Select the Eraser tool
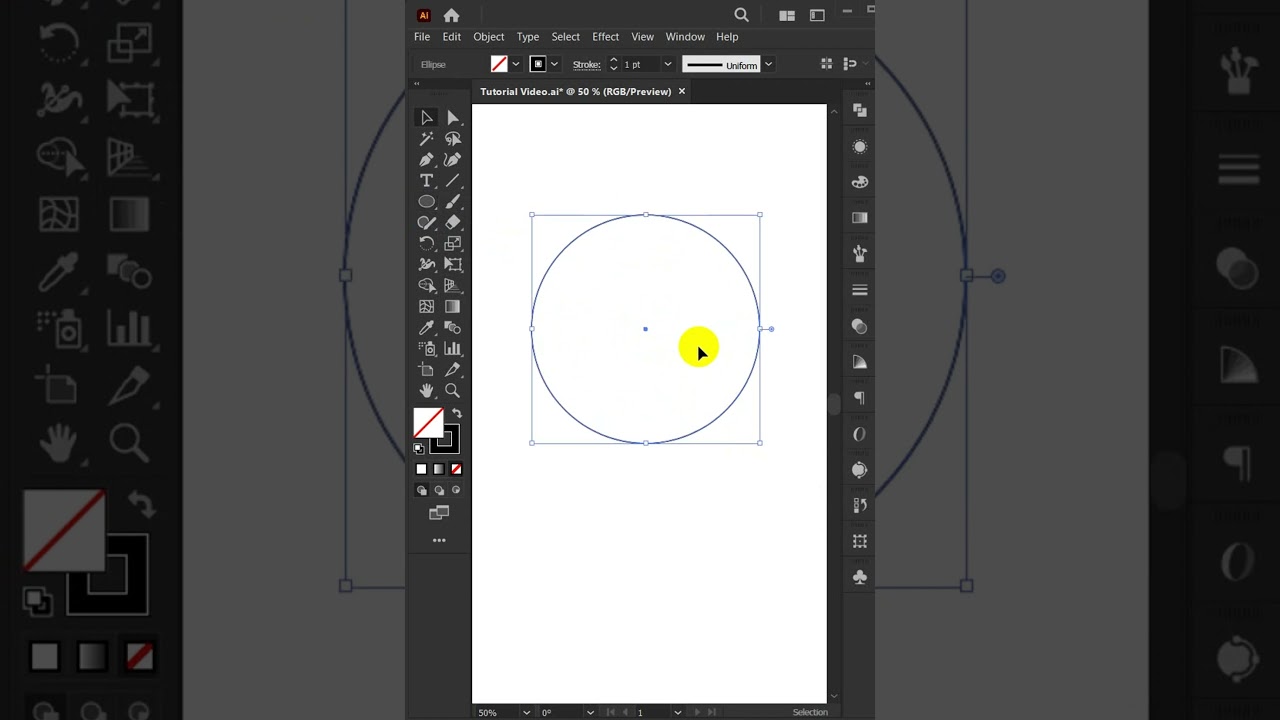 pyautogui.click(x=453, y=223)
